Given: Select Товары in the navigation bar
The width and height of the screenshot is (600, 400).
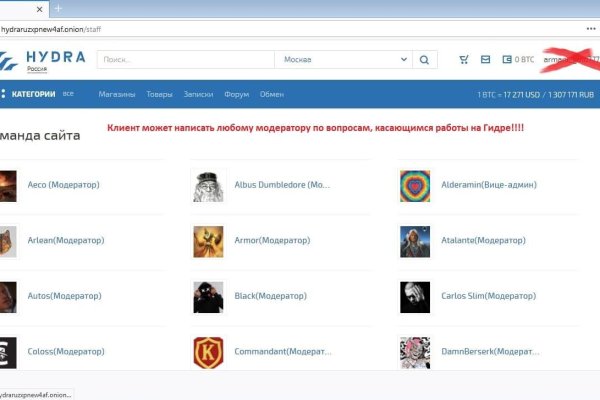Looking at the screenshot, I should pos(159,94).
